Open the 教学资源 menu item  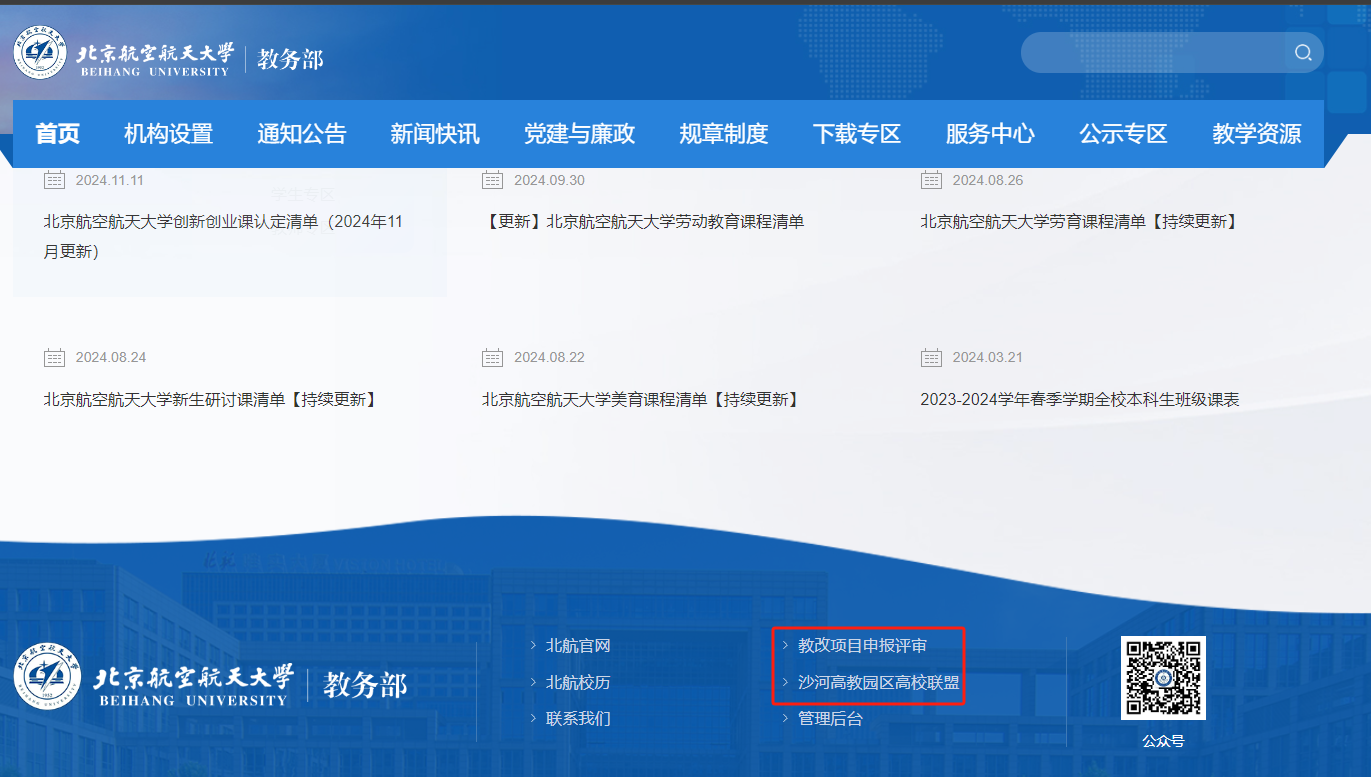coord(1256,134)
